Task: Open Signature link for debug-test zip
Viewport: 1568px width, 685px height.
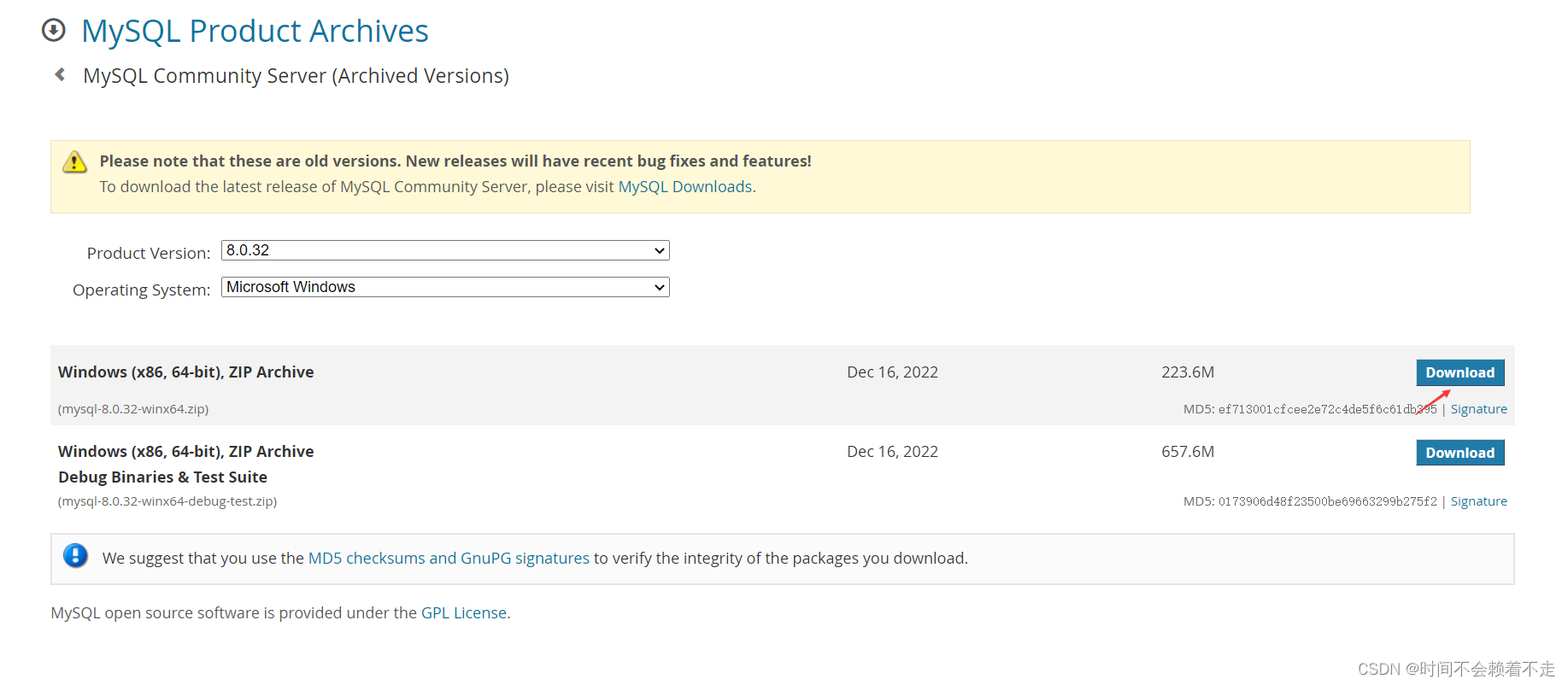Action: [1478, 501]
